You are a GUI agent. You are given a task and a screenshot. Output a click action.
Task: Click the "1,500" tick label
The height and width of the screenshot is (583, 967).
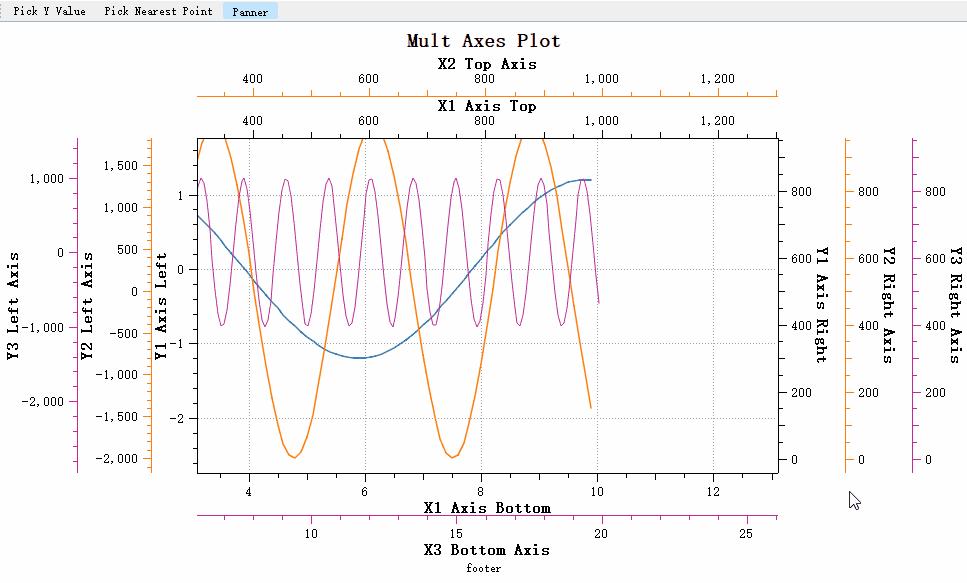tap(121, 165)
